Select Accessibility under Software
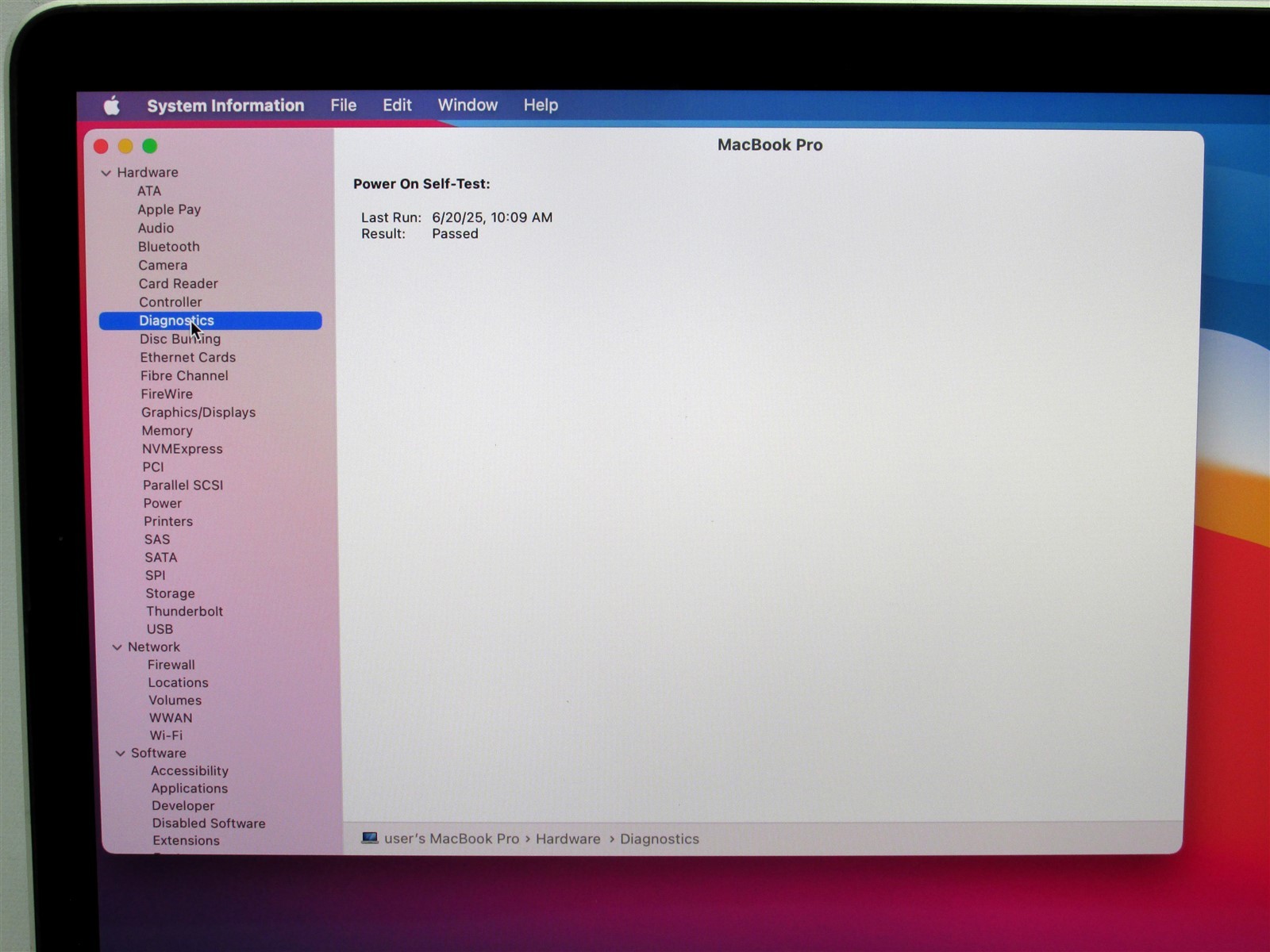Viewport: 1270px width, 952px height. click(x=190, y=771)
